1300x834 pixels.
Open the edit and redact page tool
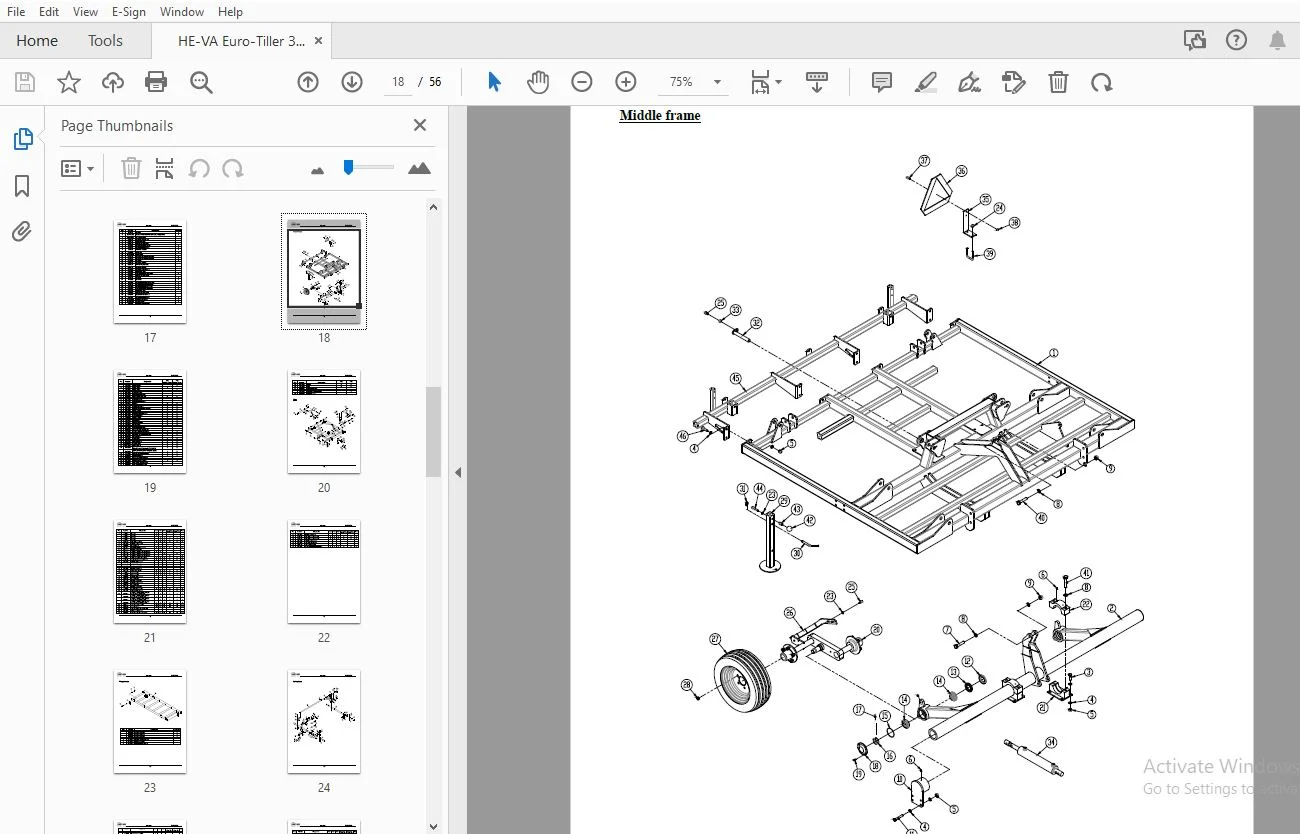[x=1013, y=82]
